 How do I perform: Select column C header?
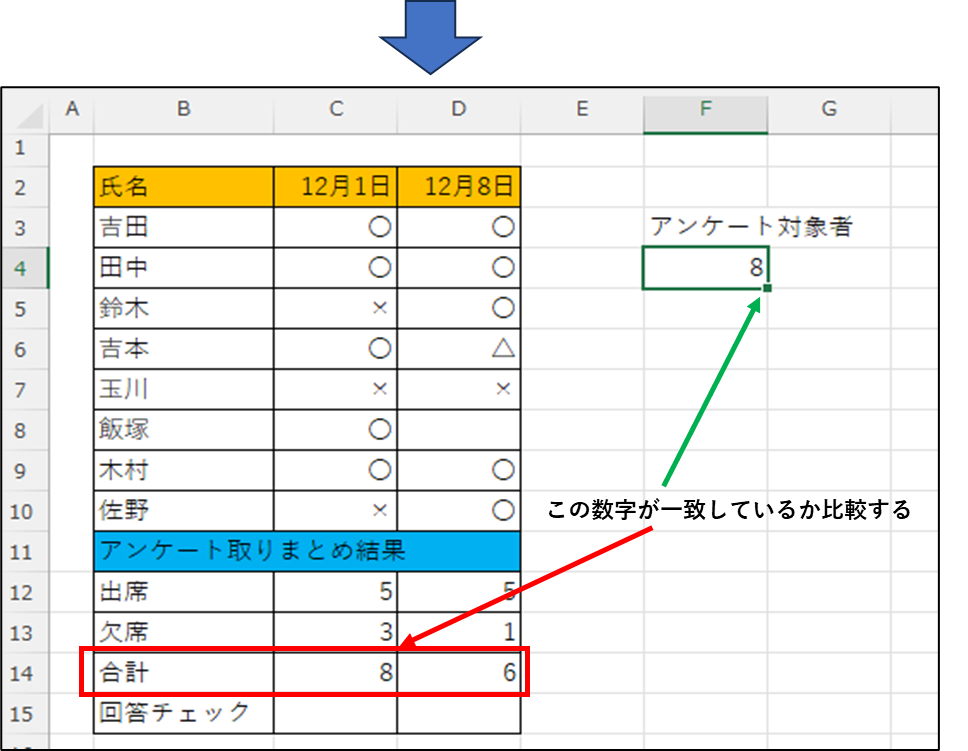tap(335, 109)
